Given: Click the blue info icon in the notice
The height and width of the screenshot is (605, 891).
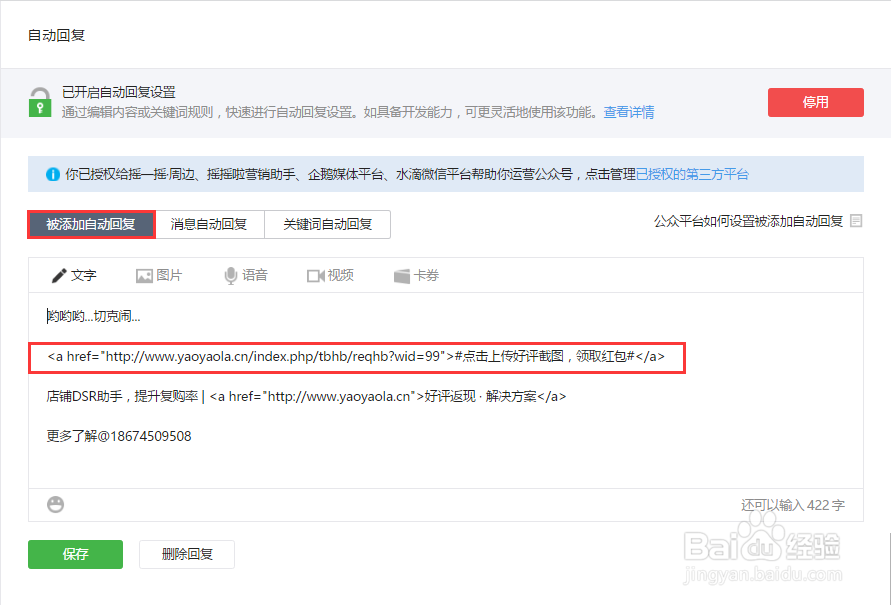Looking at the screenshot, I should coord(53,174).
